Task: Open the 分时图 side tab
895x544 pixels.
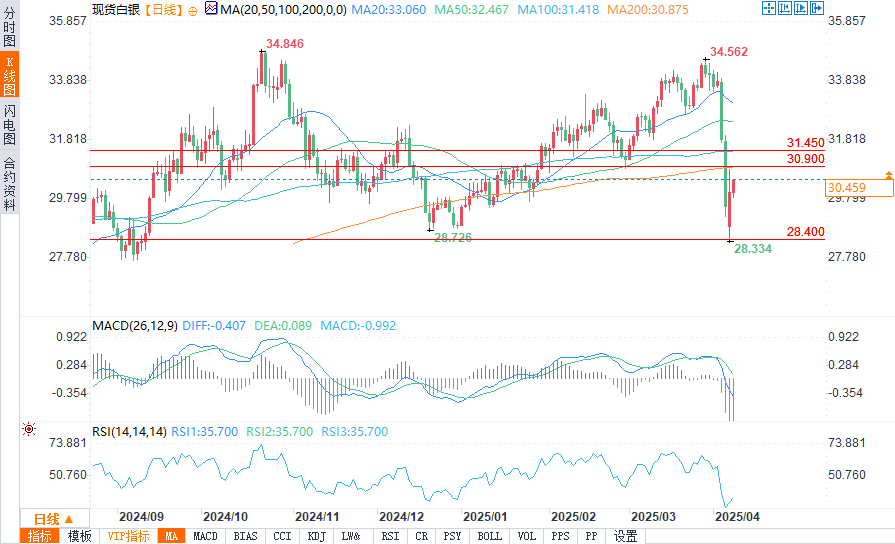Action: 10,26
